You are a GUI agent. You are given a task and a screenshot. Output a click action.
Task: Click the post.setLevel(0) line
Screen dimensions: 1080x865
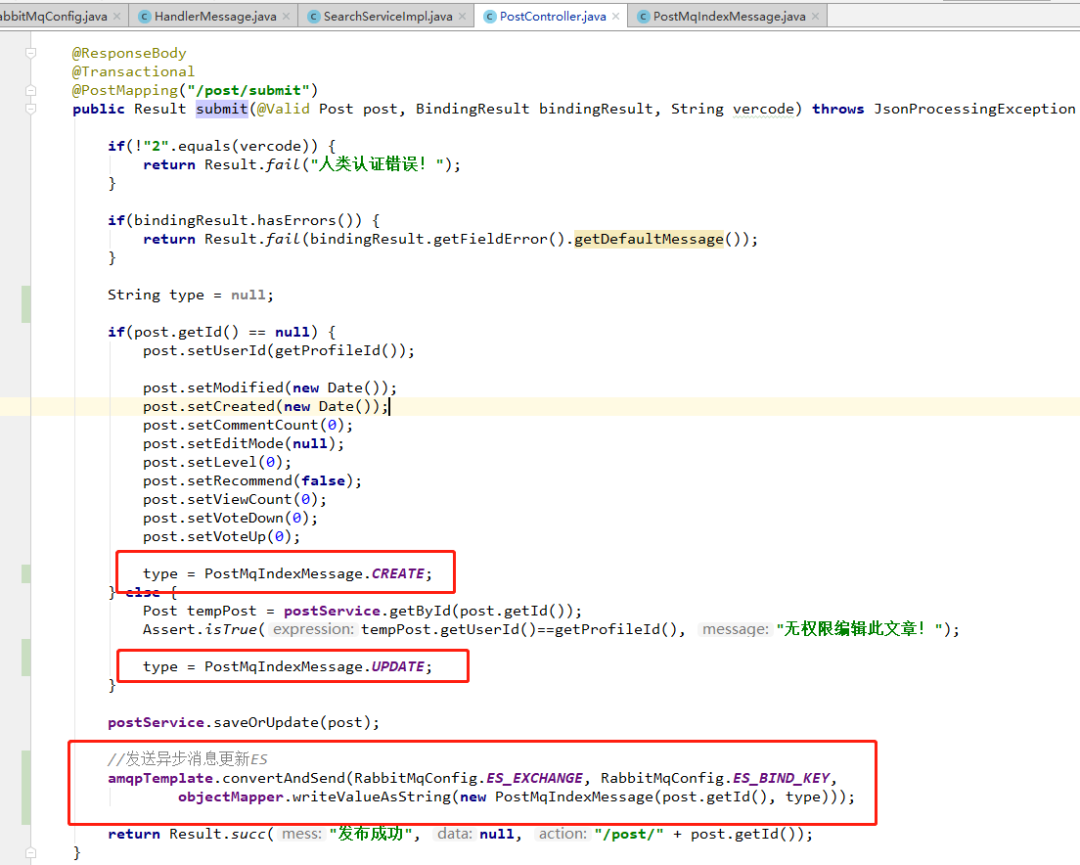tap(217, 462)
